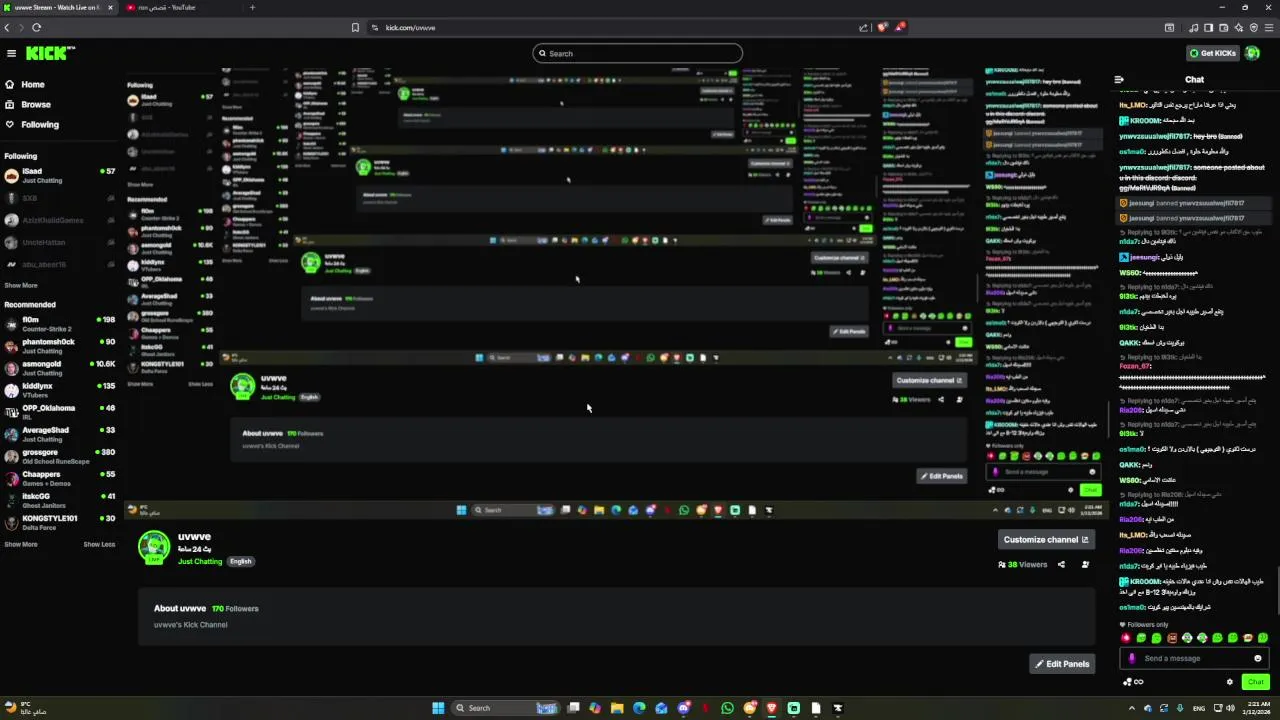
Task: Expand Following list with Show More
Action: (x=21, y=285)
